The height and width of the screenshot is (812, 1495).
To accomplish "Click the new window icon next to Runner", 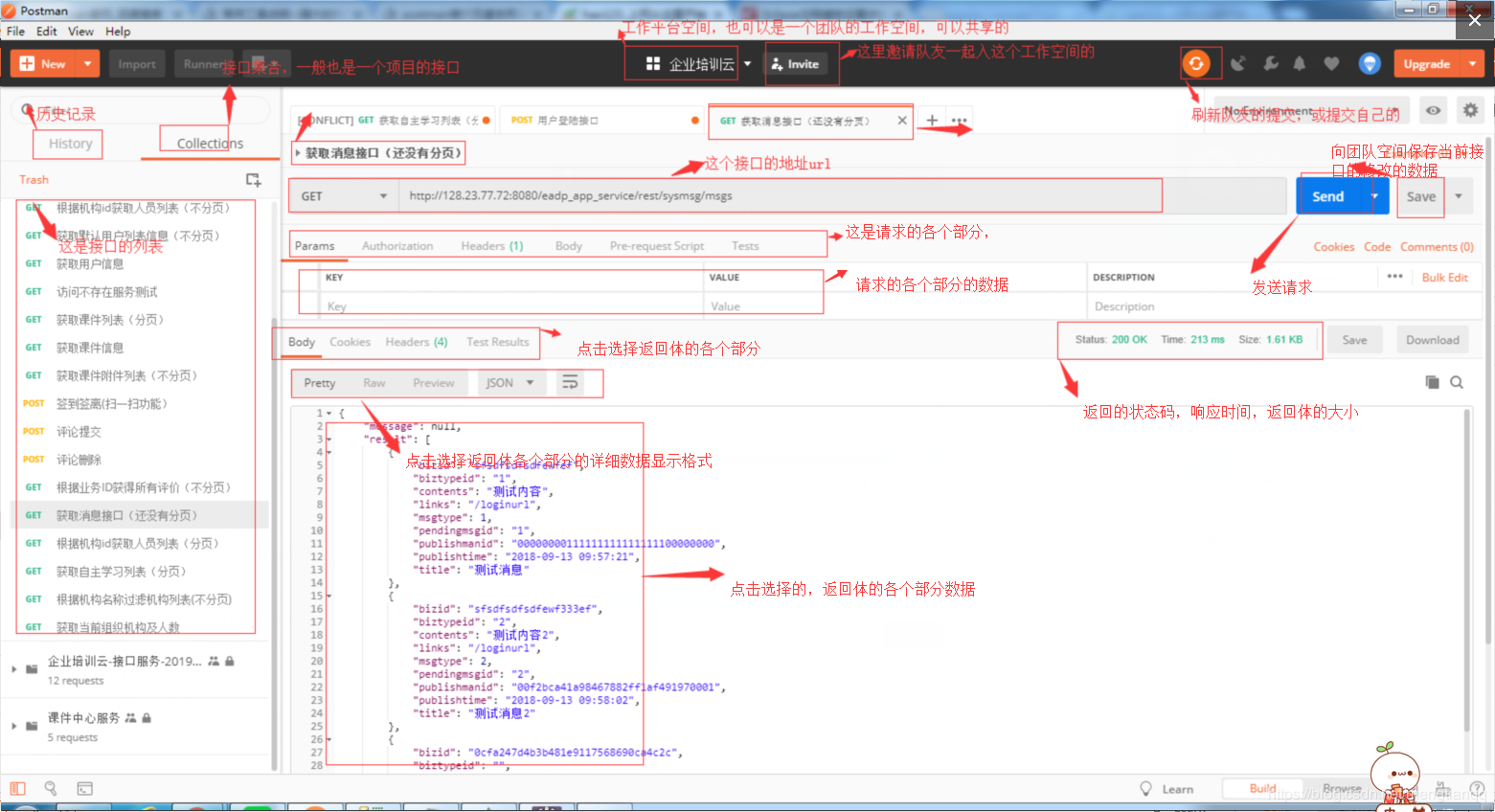I will click(x=260, y=63).
